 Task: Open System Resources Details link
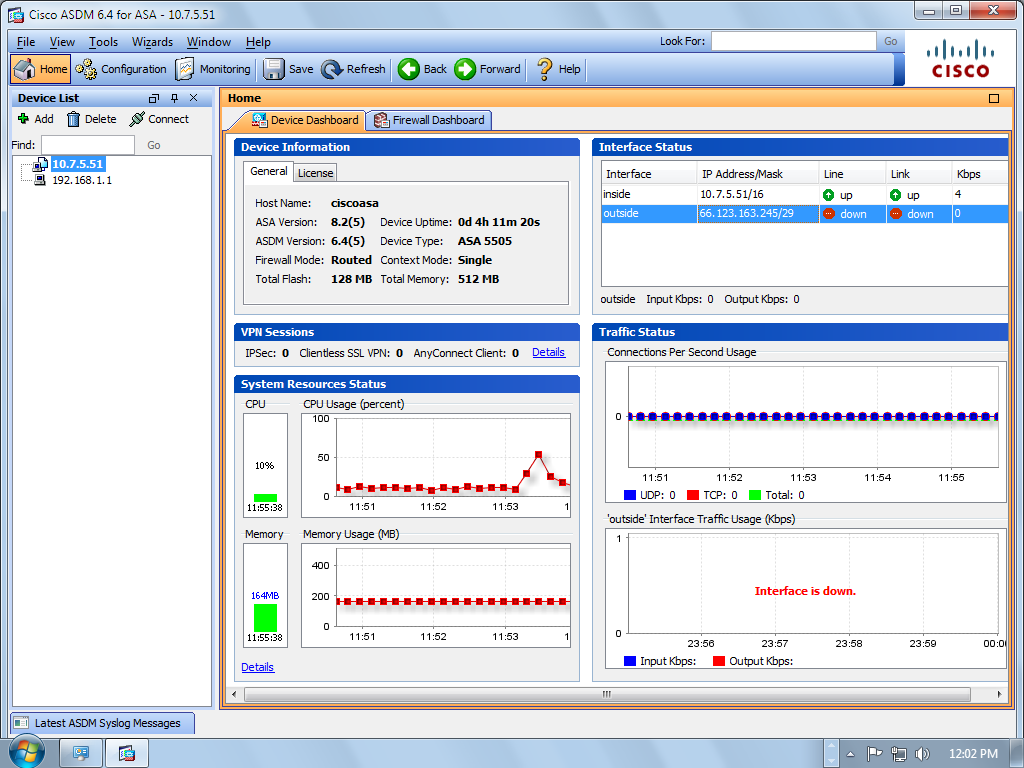click(257, 667)
